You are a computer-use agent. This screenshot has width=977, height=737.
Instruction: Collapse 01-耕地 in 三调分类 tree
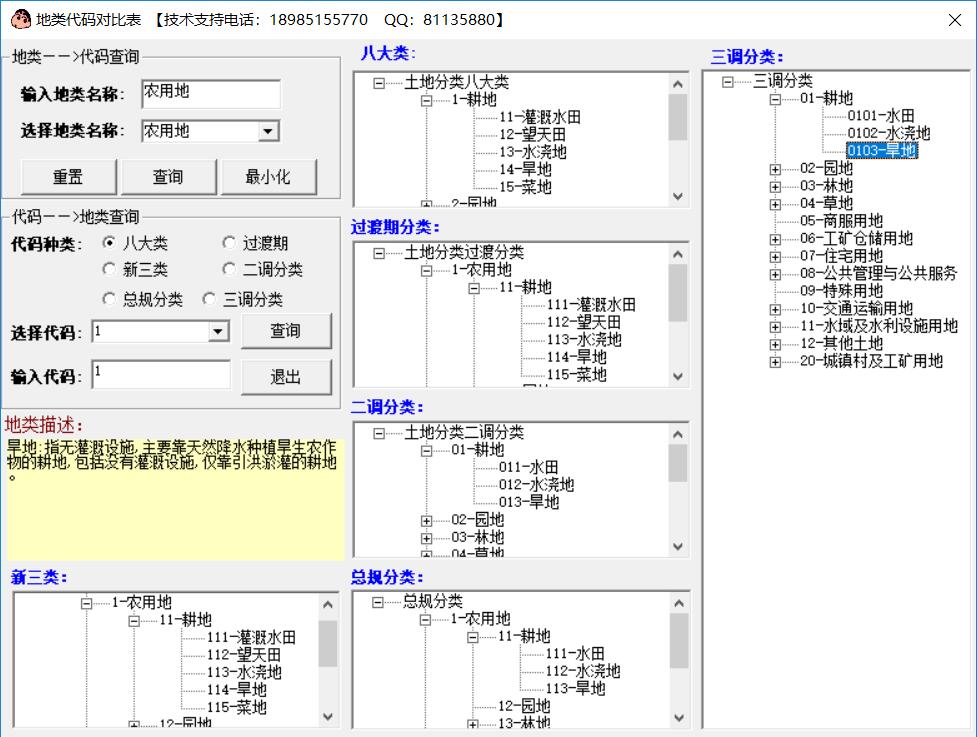click(775, 99)
